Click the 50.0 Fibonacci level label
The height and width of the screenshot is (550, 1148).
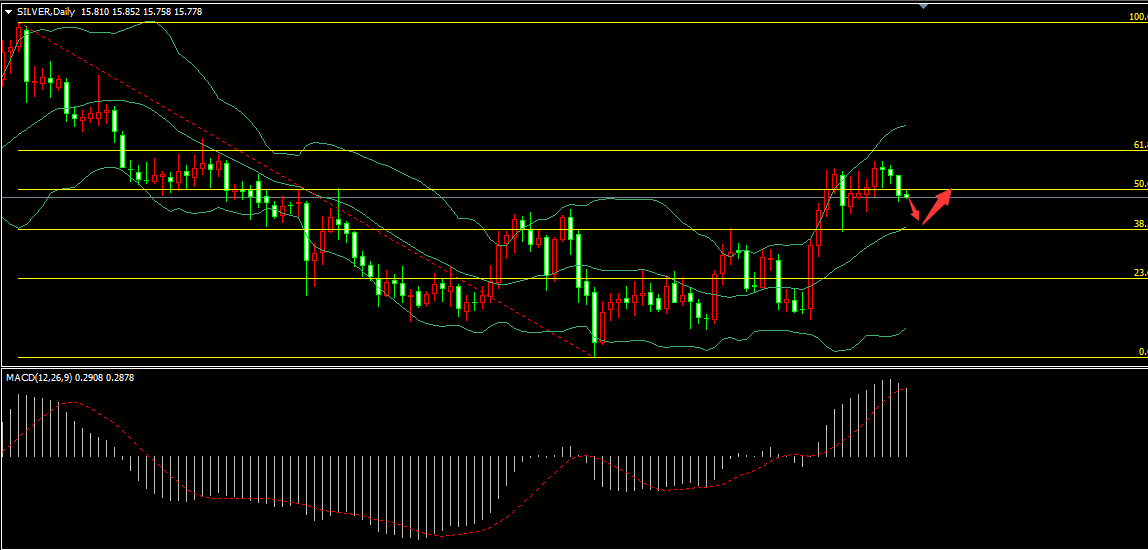1139,184
